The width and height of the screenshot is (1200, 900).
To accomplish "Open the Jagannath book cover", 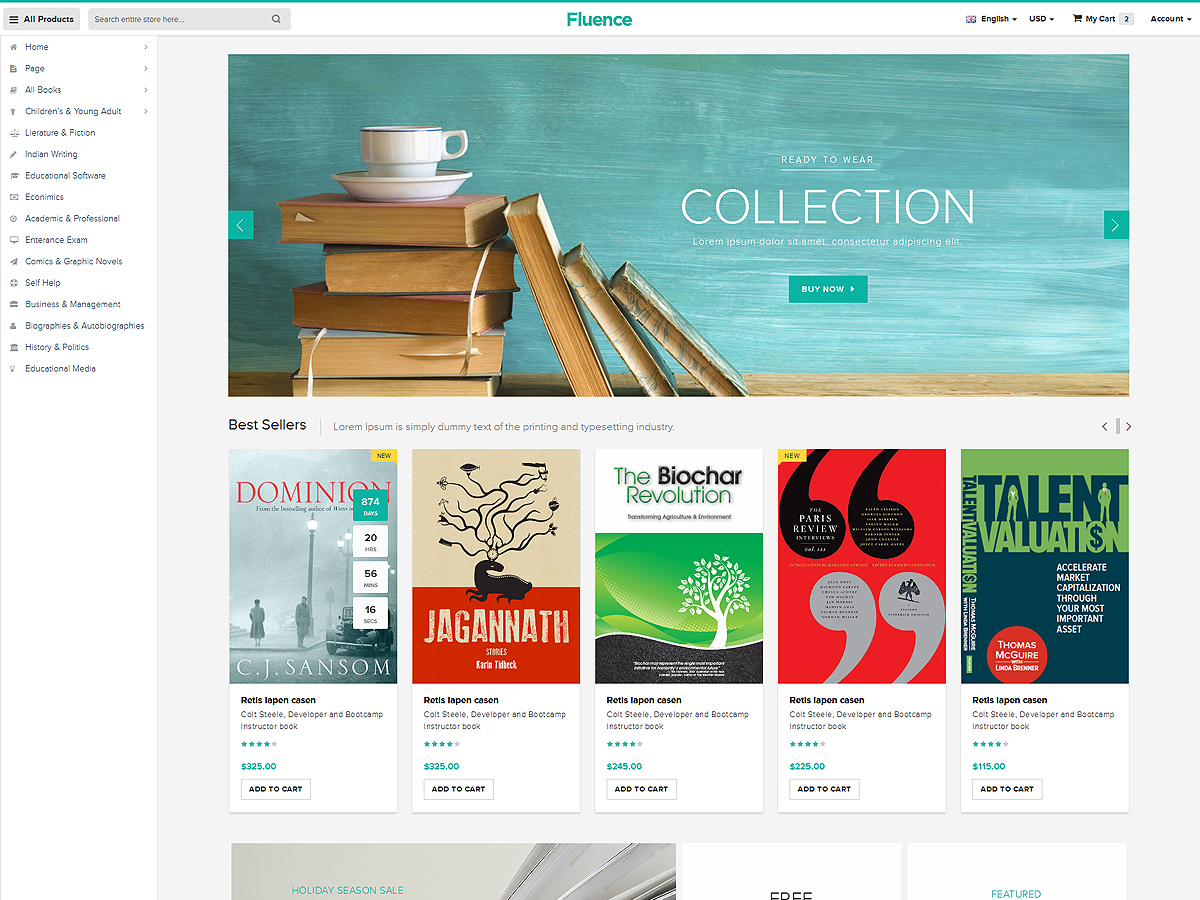I will click(x=496, y=566).
